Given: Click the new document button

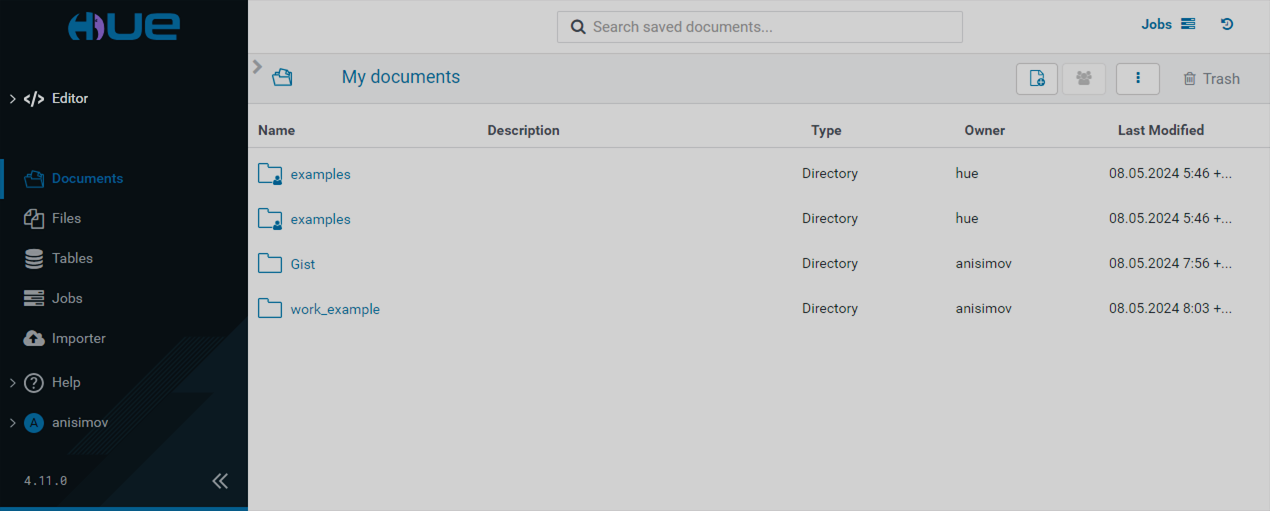Looking at the screenshot, I should click(x=1037, y=79).
